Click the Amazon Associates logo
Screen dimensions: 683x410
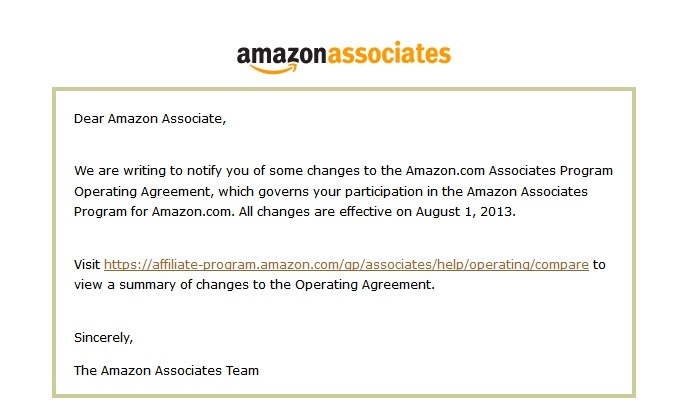click(343, 58)
